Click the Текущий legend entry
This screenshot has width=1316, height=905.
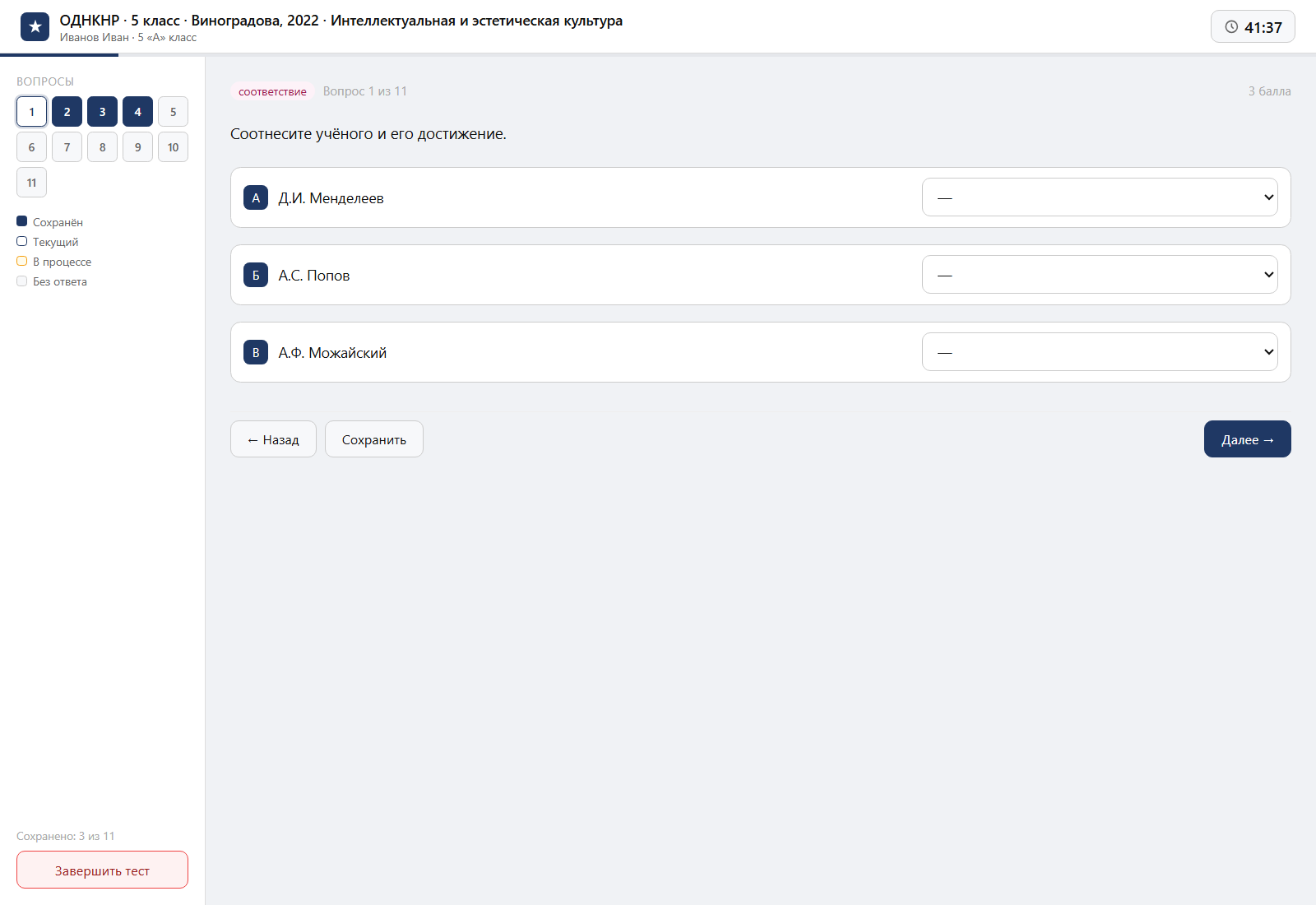coord(48,242)
